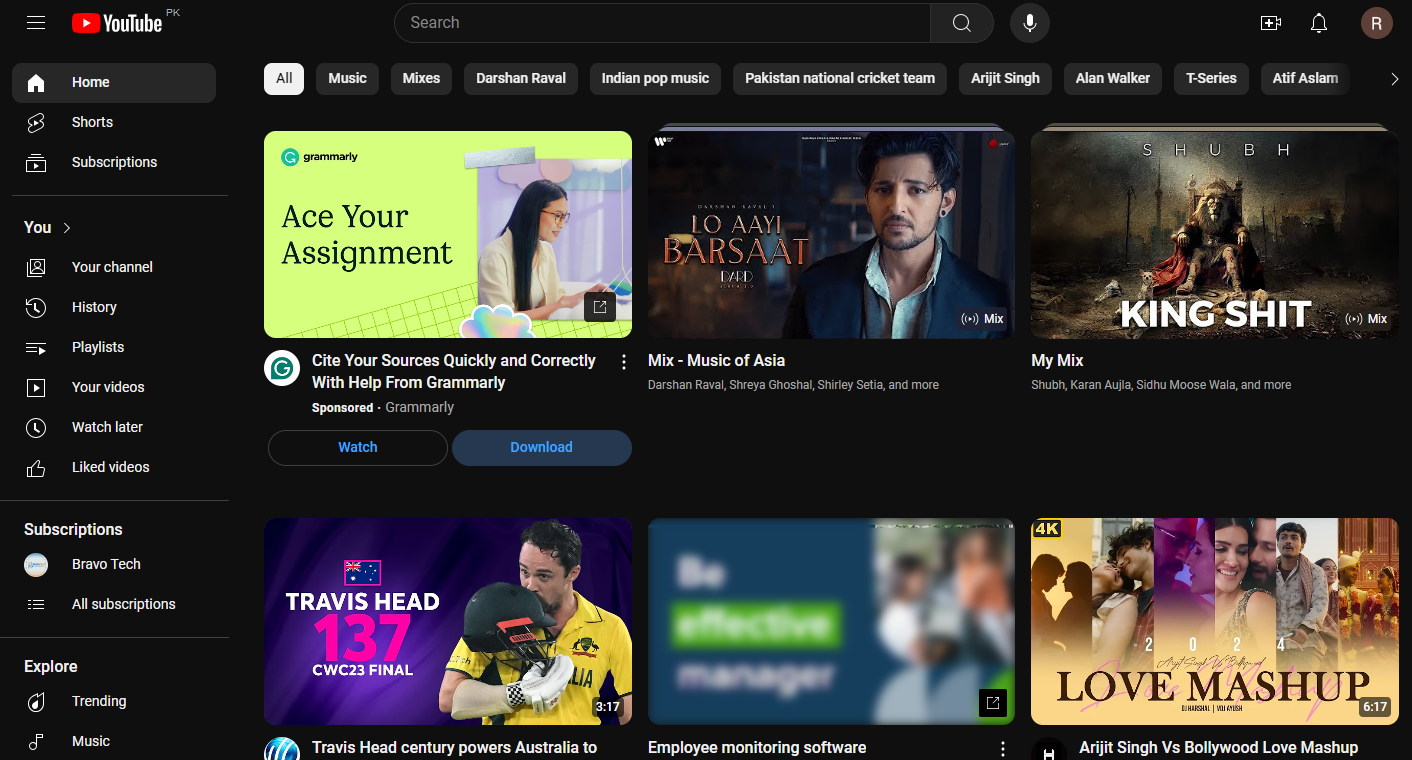Open the History clock icon

coord(36,308)
